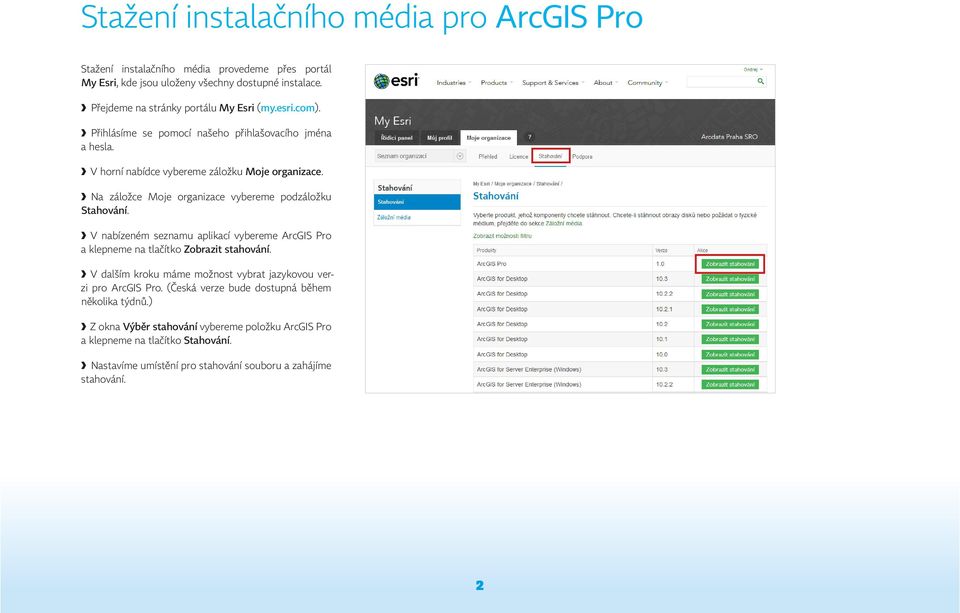Click the help question mark icon
This screenshot has height=613, width=960.
[530, 137]
